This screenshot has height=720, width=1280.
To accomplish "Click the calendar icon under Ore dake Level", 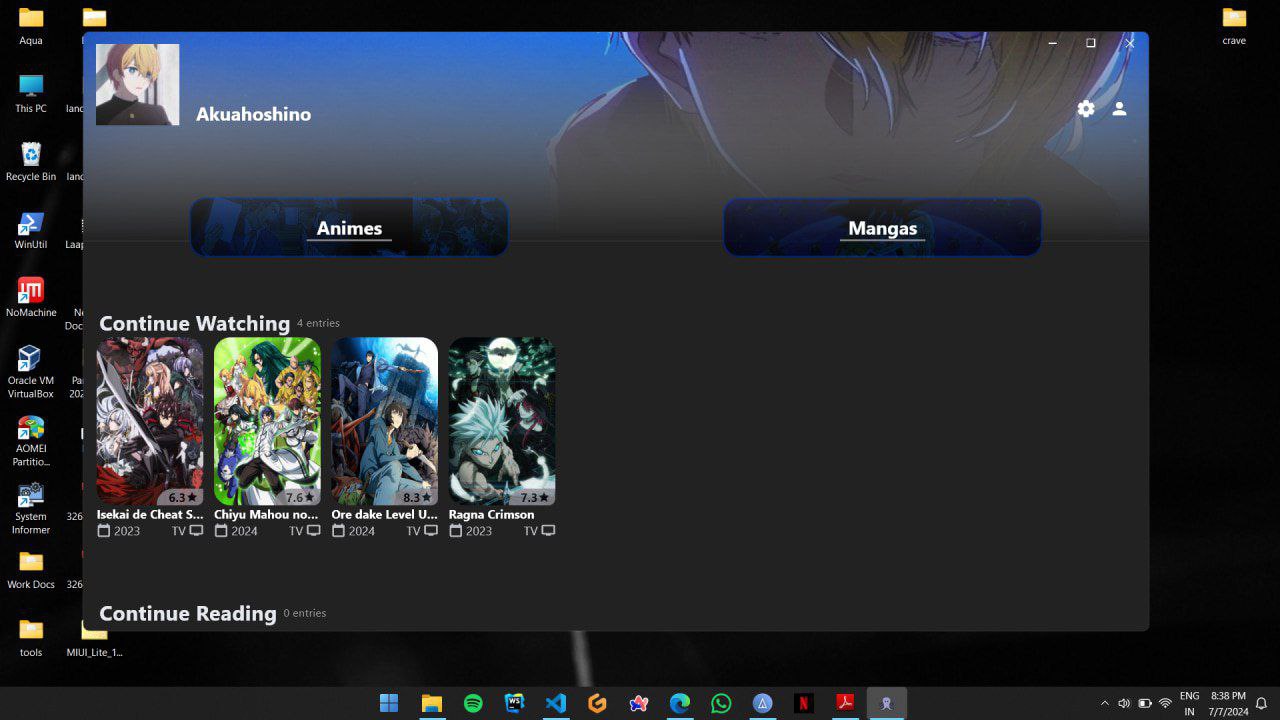I will 338,530.
